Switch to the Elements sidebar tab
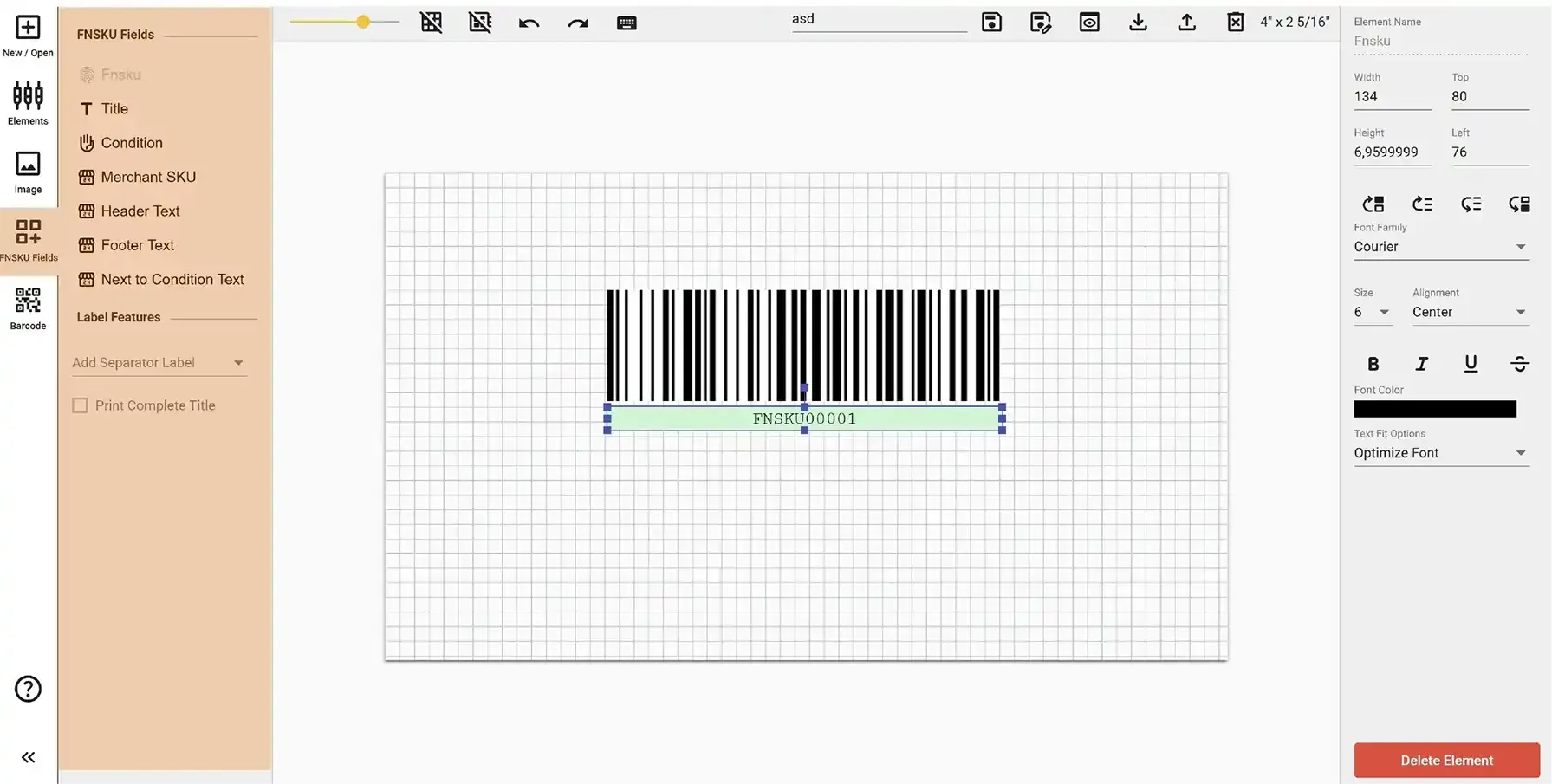The image size is (1552, 784). [28, 104]
